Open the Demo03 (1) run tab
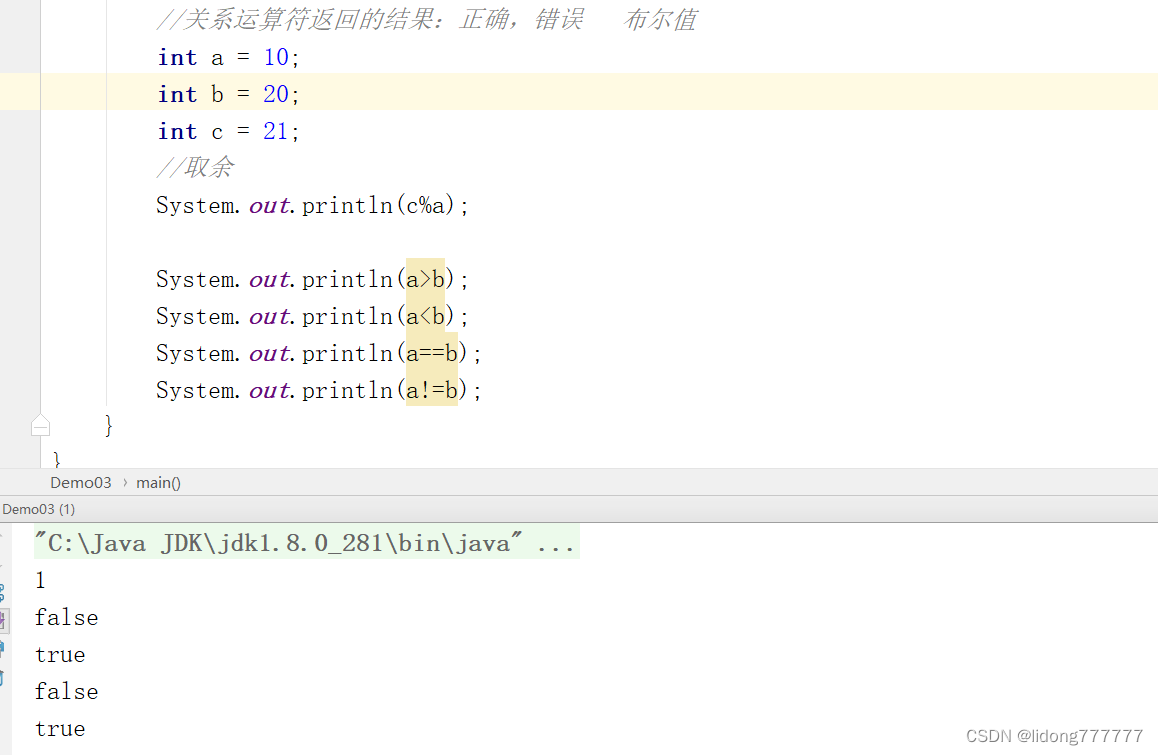This screenshot has width=1158, height=755. click(x=38, y=509)
